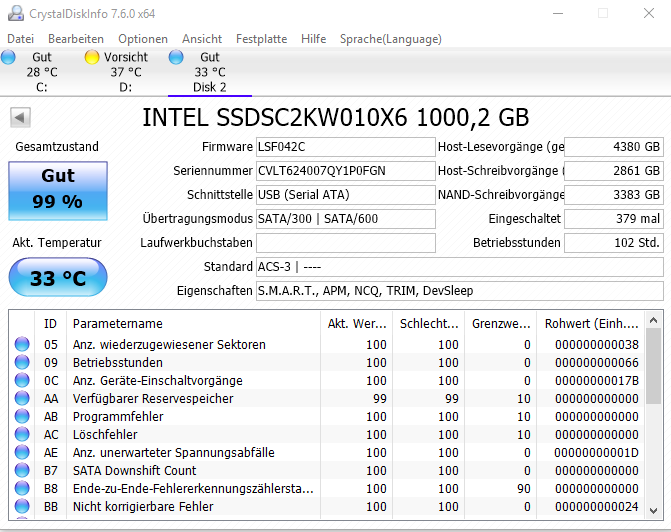This screenshot has width=671, height=532.
Task: Sort by Parametername column header
Action: point(193,324)
